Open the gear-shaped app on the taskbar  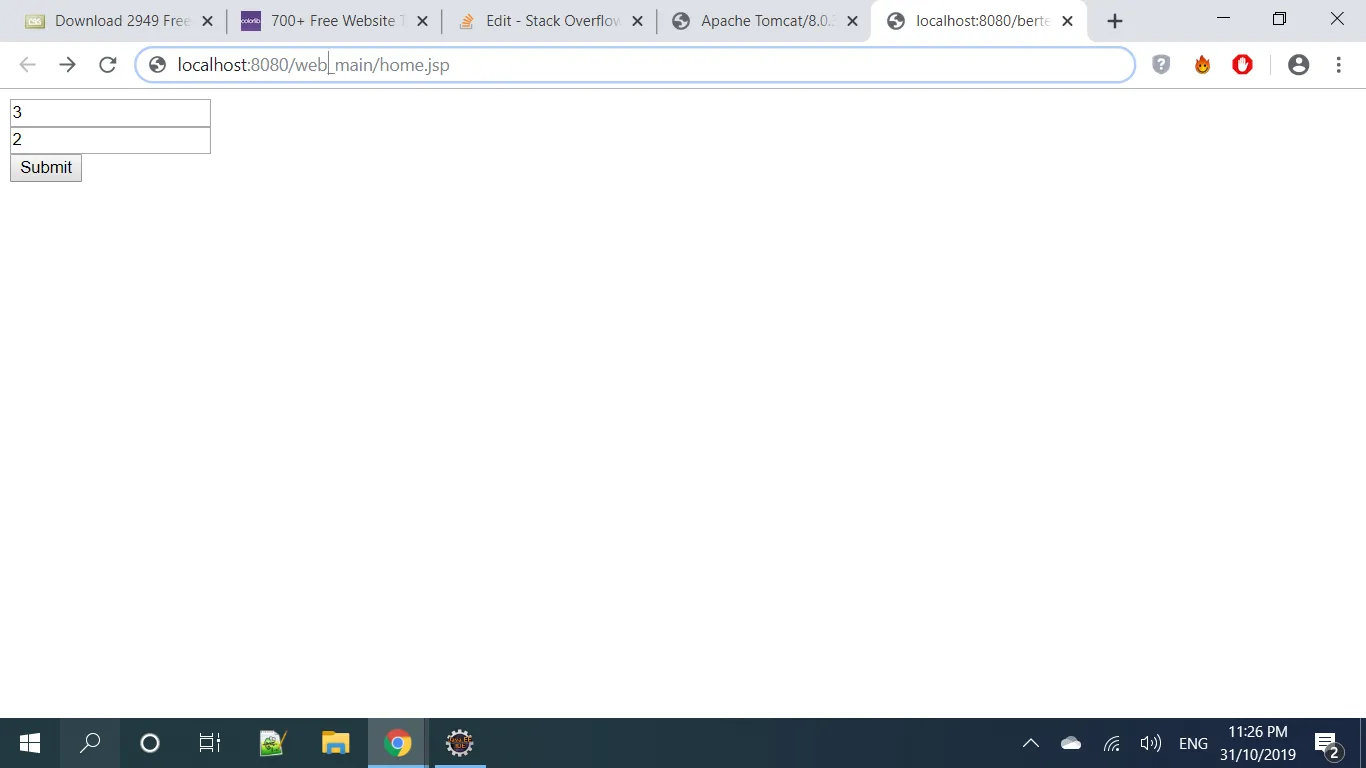(x=460, y=743)
